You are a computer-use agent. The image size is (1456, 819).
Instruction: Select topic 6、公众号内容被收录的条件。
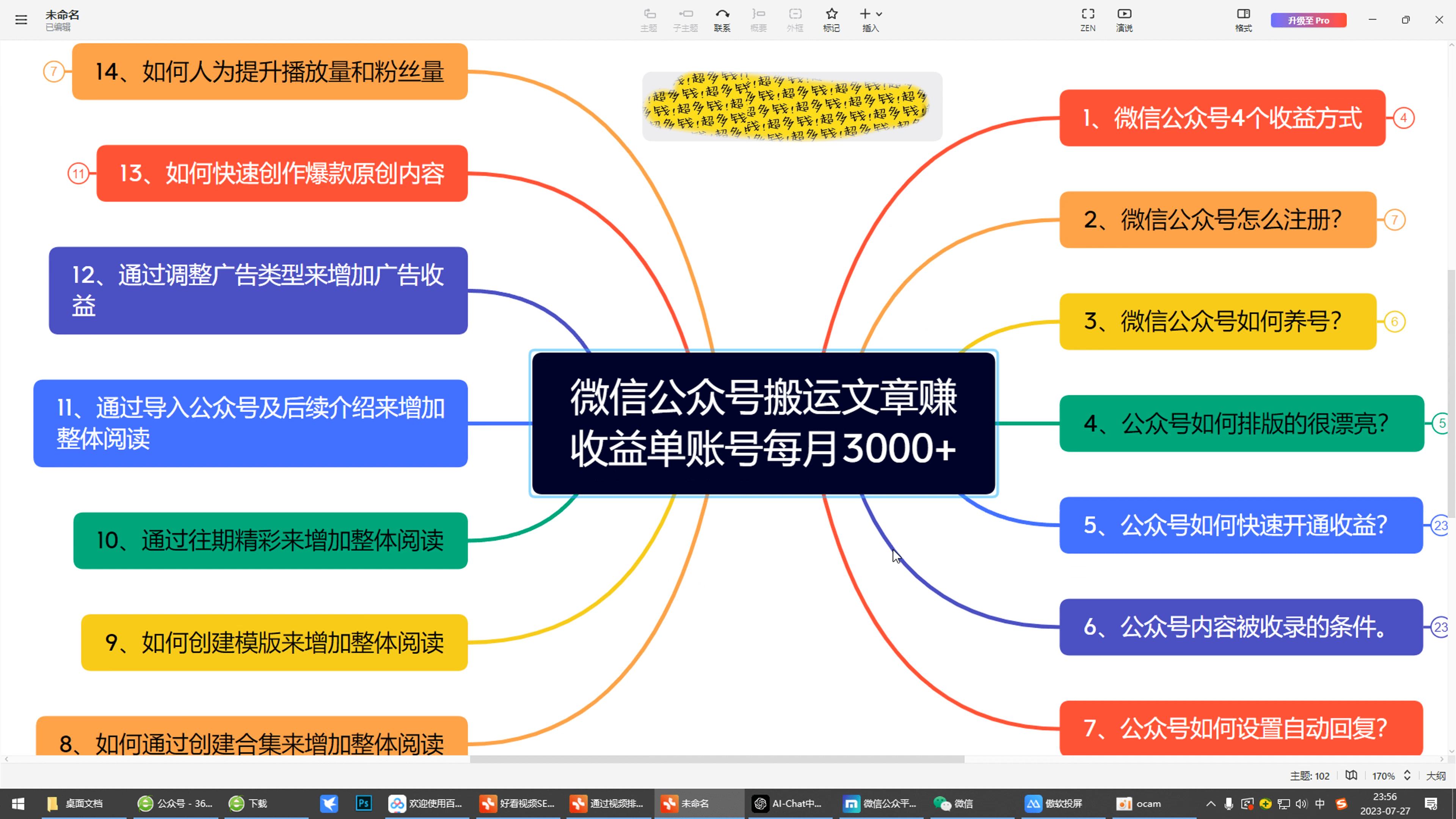click(x=1241, y=628)
